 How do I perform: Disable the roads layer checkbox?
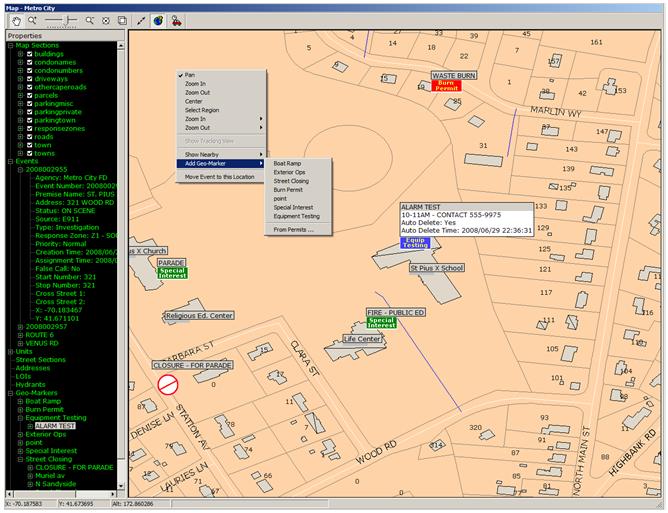pos(29,136)
